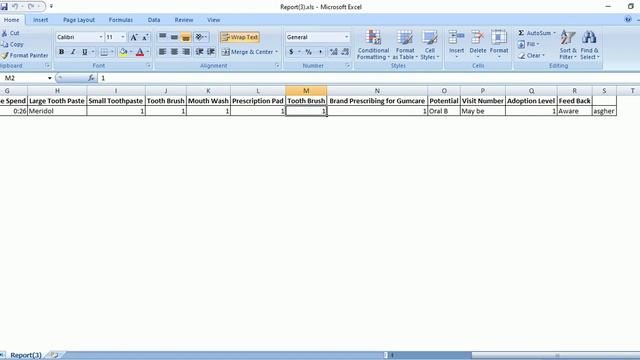640x360 pixels.
Task: Apply Comma Style
Action: coord(320,52)
